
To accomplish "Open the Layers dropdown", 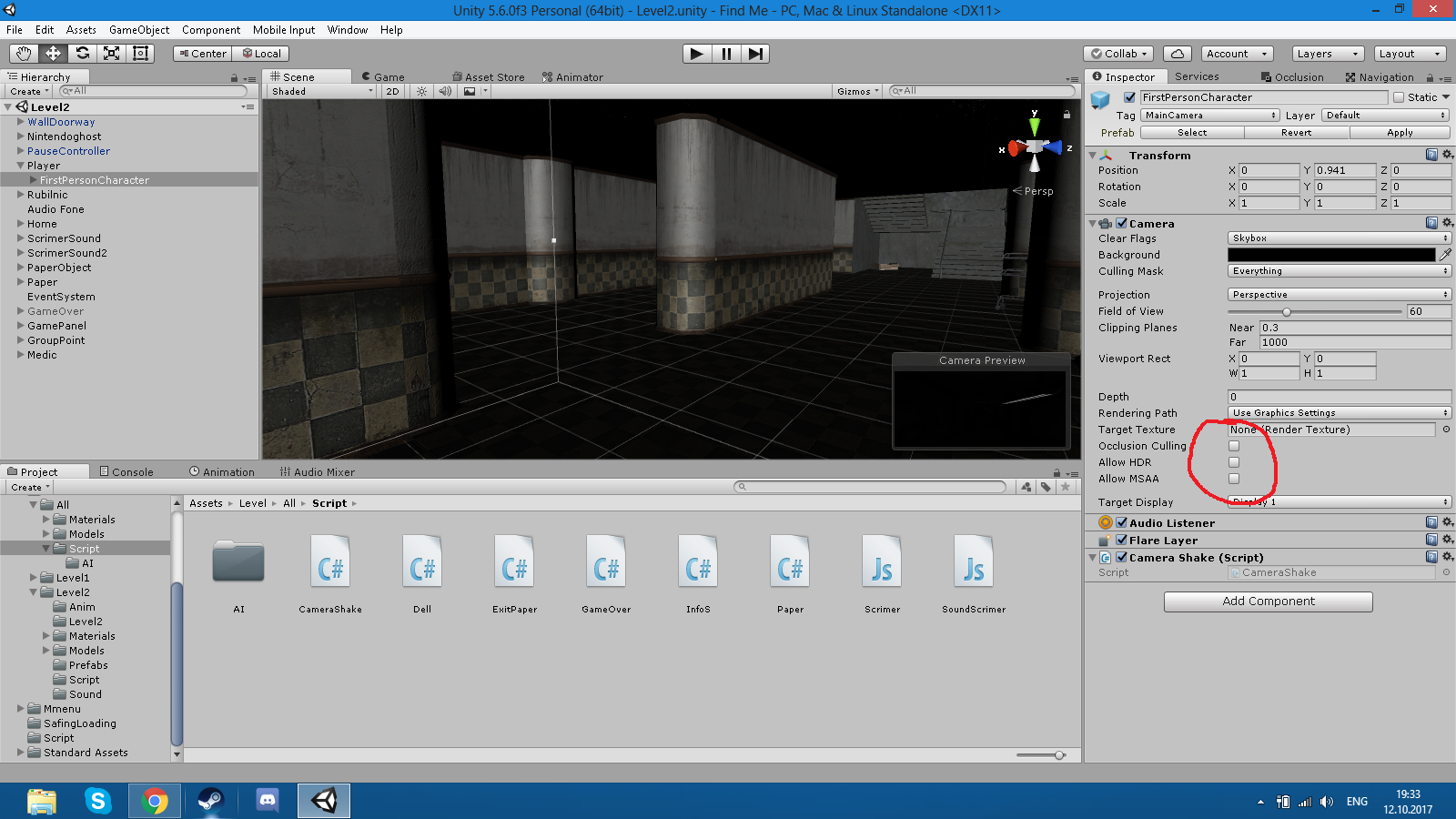I will coord(1328,54).
